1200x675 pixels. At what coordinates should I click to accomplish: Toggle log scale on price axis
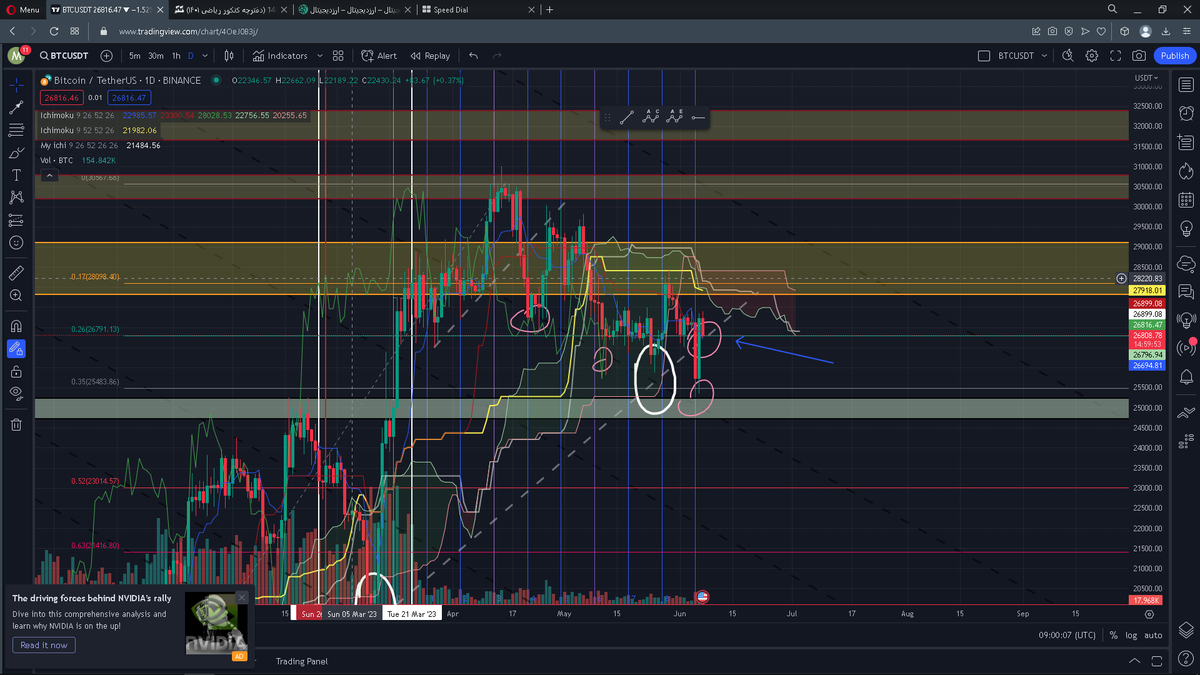pos(1130,635)
